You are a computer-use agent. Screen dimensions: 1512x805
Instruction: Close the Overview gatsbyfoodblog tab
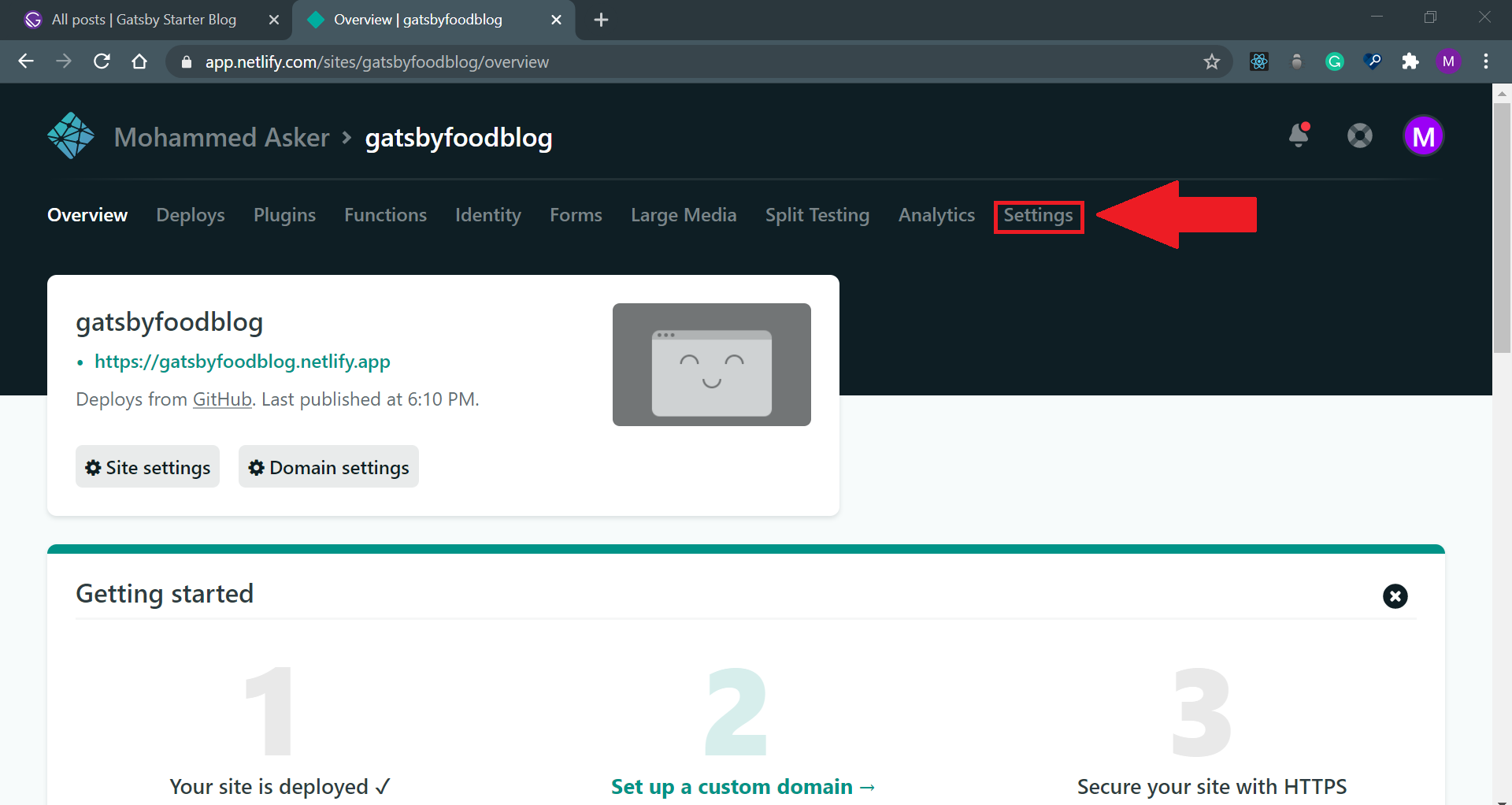(x=557, y=20)
